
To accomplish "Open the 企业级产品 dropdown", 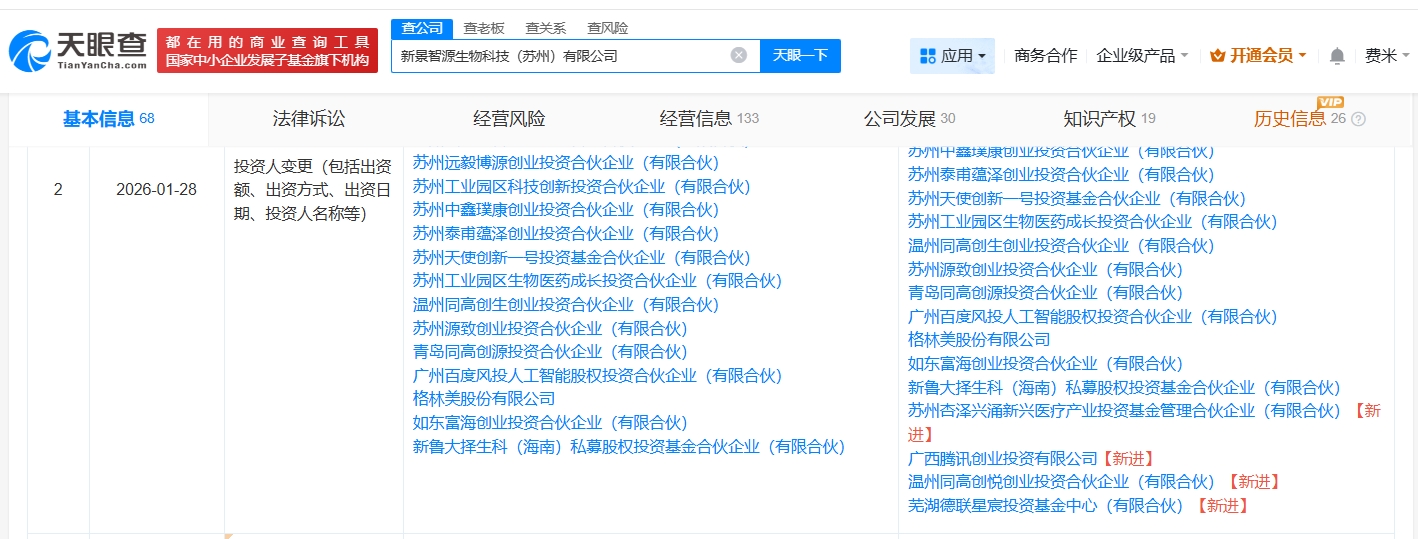I will click(1142, 56).
